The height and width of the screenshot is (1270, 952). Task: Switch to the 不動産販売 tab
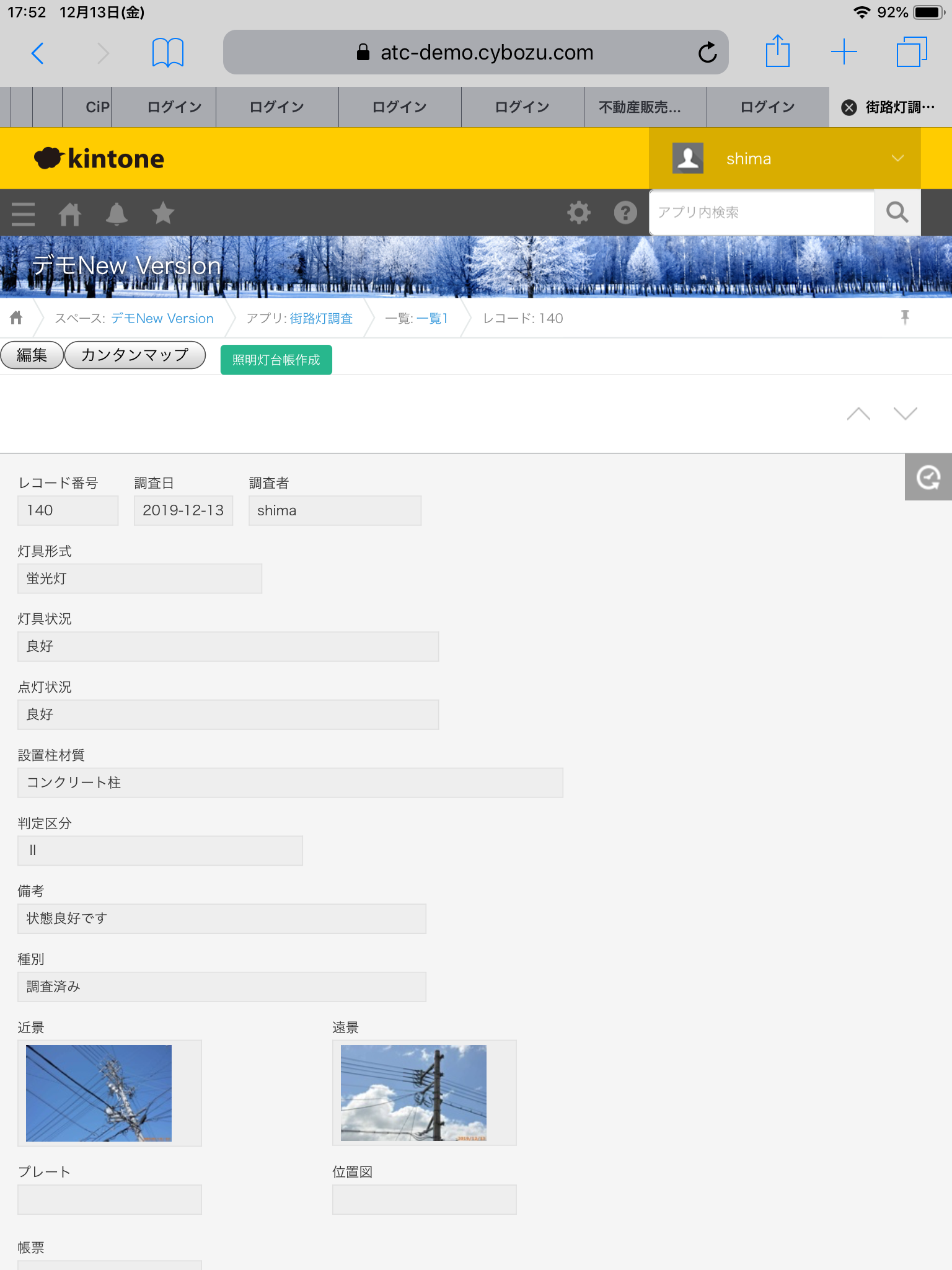click(x=646, y=107)
